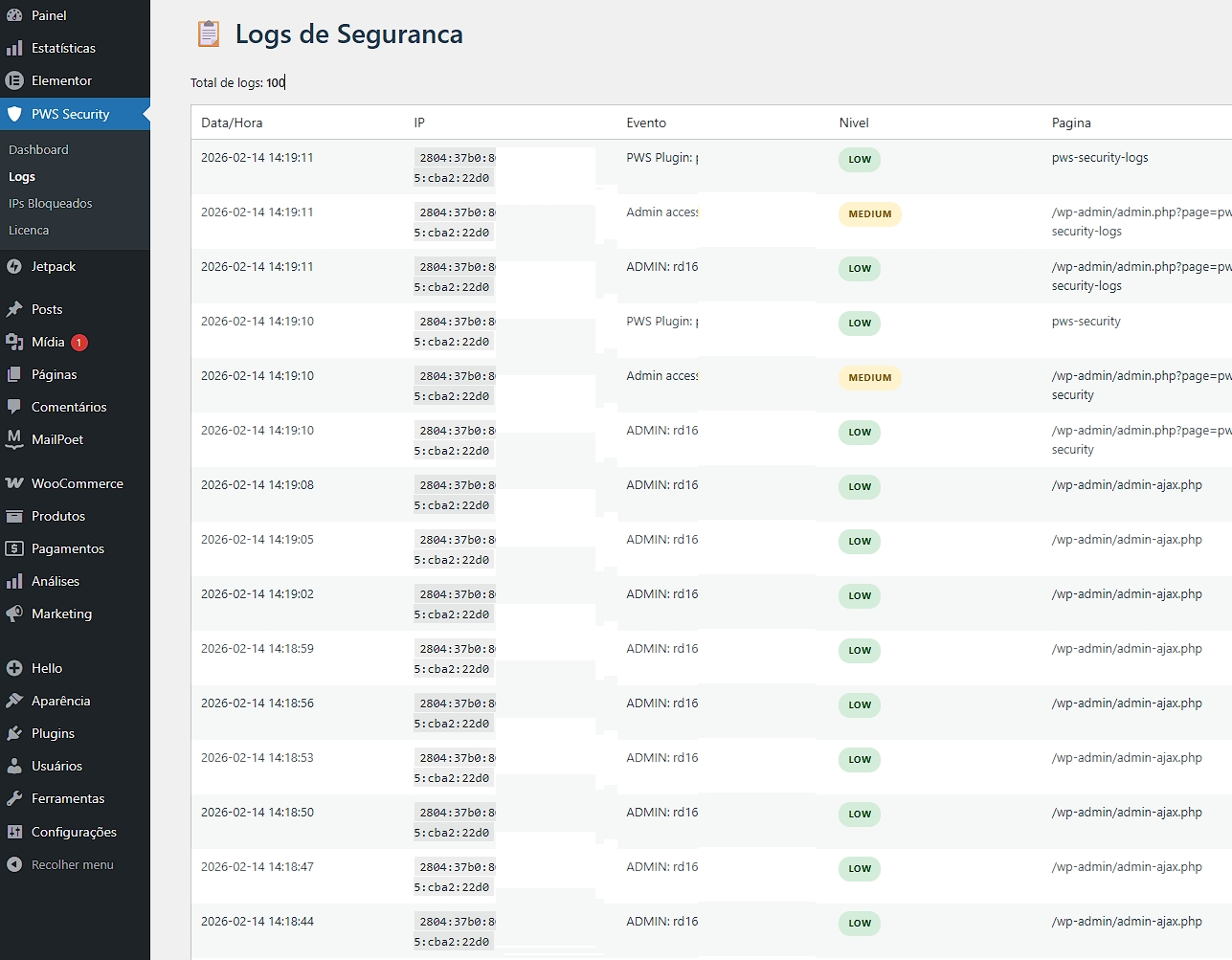Click the PWS Security shield icon
The image size is (1232, 960).
click(x=14, y=114)
